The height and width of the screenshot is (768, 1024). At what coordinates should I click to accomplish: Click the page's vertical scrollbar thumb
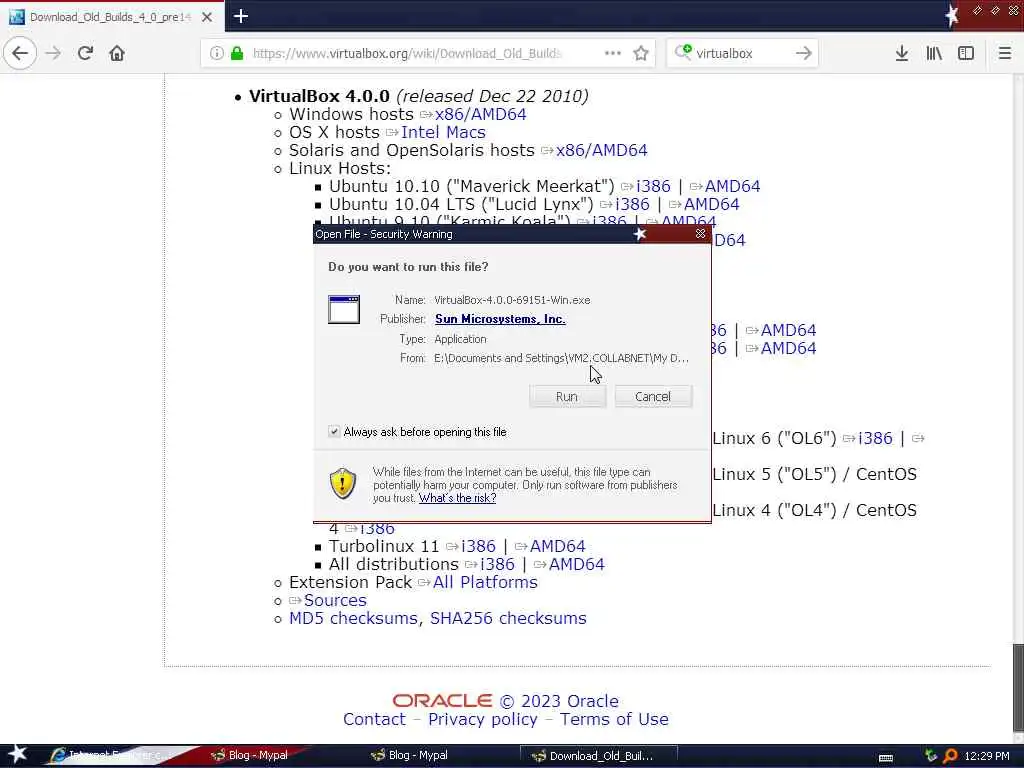click(1017, 687)
